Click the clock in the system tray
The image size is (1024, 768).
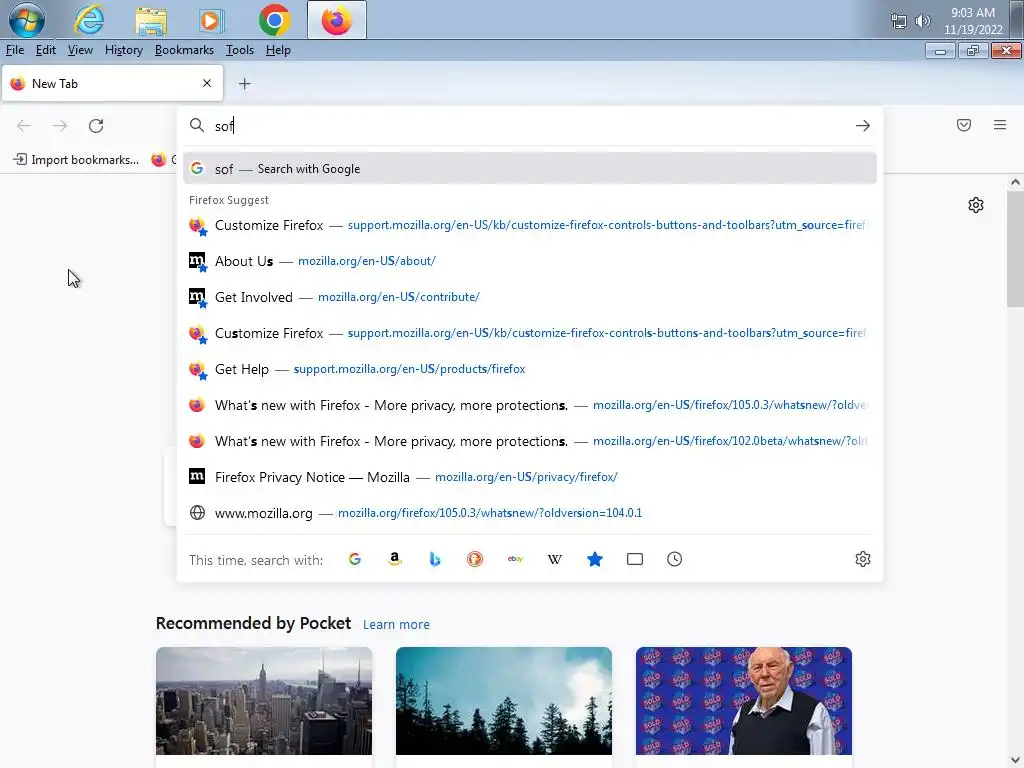click(972, 21)
